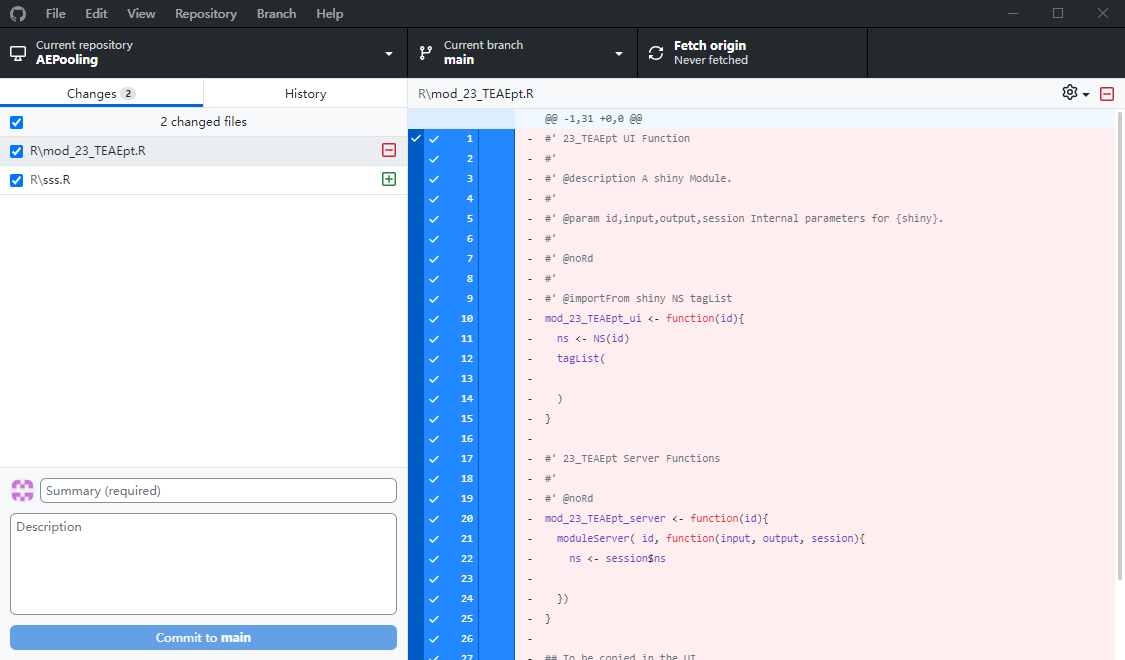Click the diff file path R\mod_23_TEAEpt.R

coord(476,94)
